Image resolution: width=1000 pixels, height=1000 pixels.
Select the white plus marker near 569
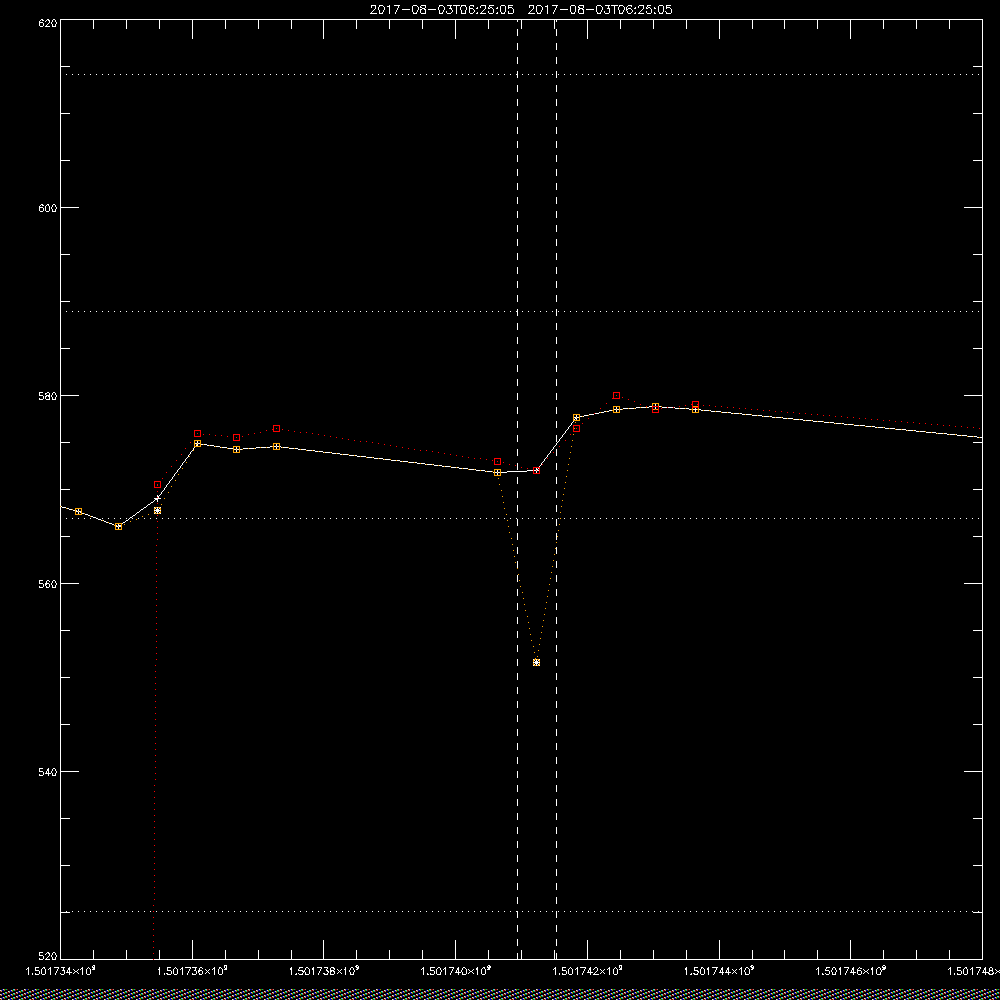tap(158, 499)
